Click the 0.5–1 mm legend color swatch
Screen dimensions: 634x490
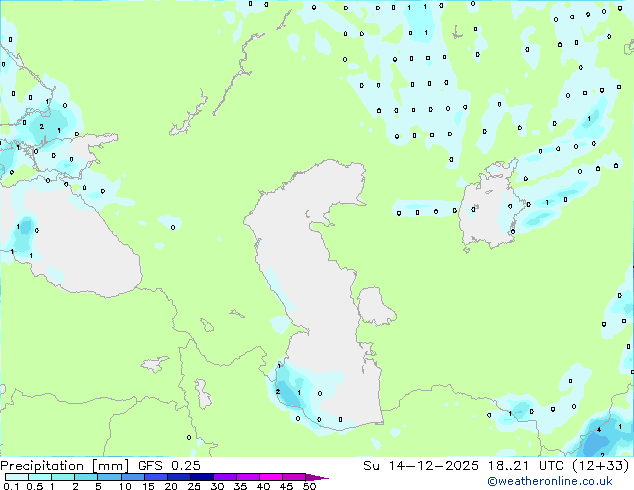point(40,477)
